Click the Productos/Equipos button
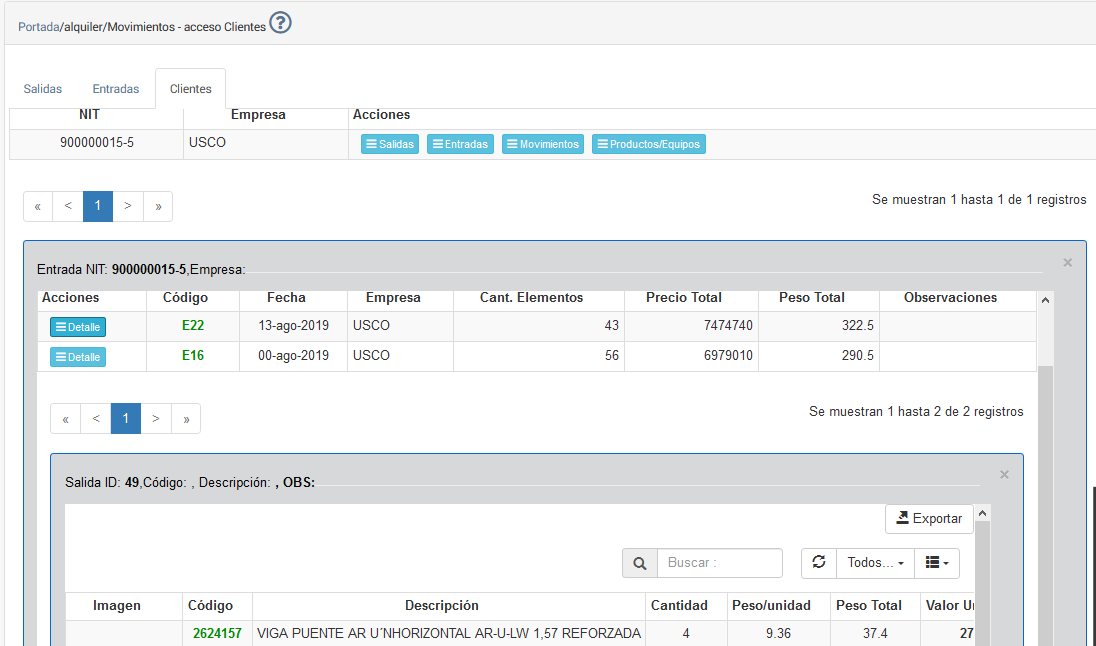Viewport: 1096px width, 646px height. click(x=648, y=144)
